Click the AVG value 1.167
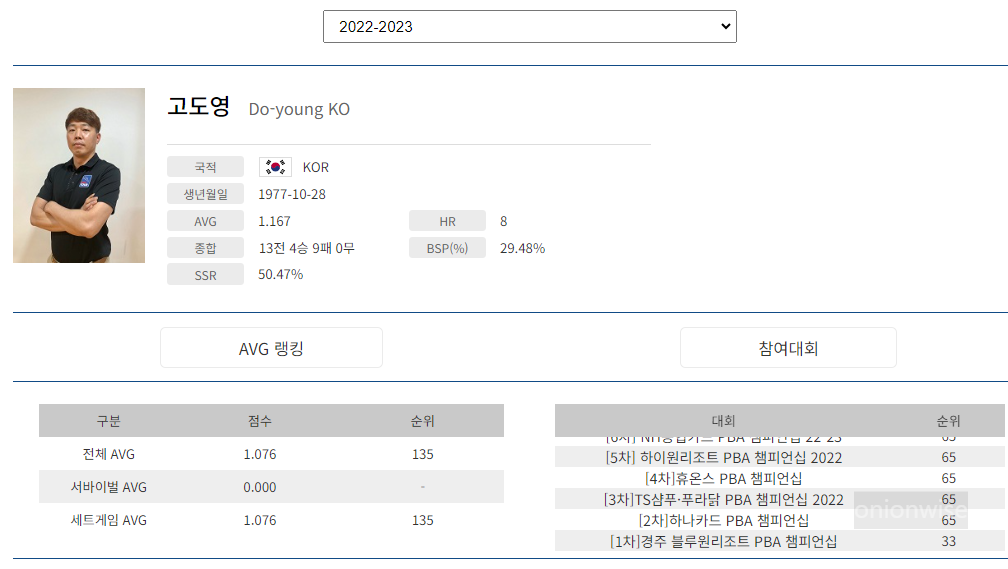Screen dimensions: 1008x569 tap(274, 221)
